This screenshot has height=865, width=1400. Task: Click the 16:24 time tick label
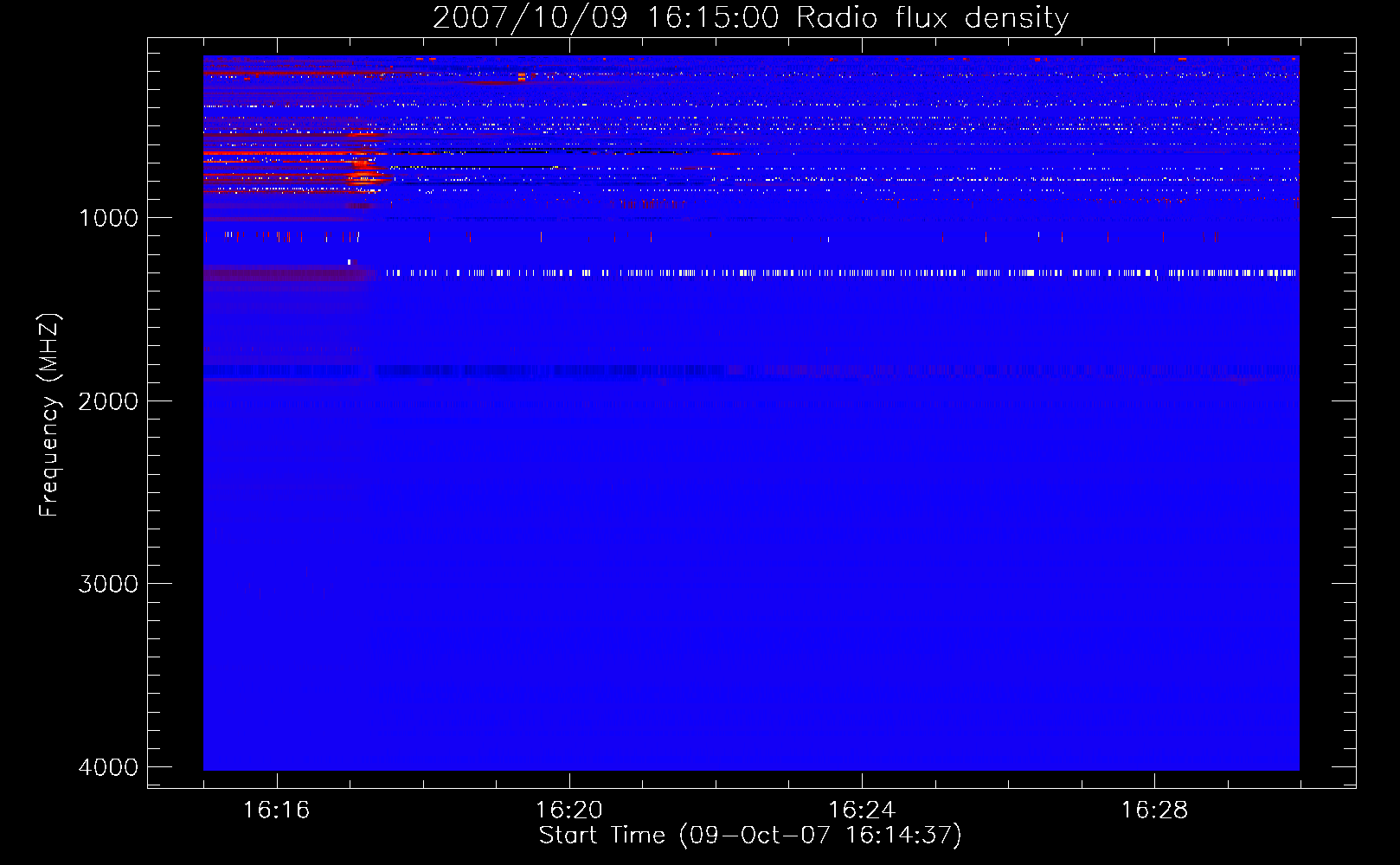pos(862,810)
